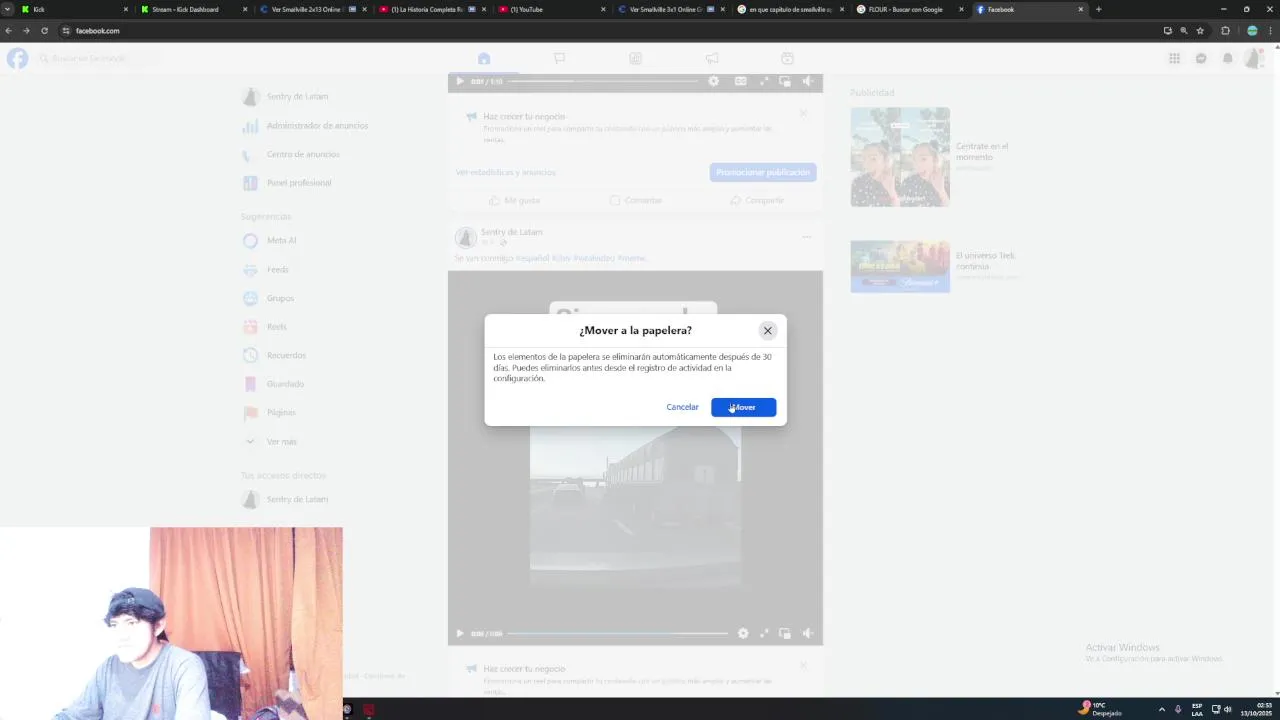
Task: Open the Chrome three-dot menu
Action: tap(1270, 31)
